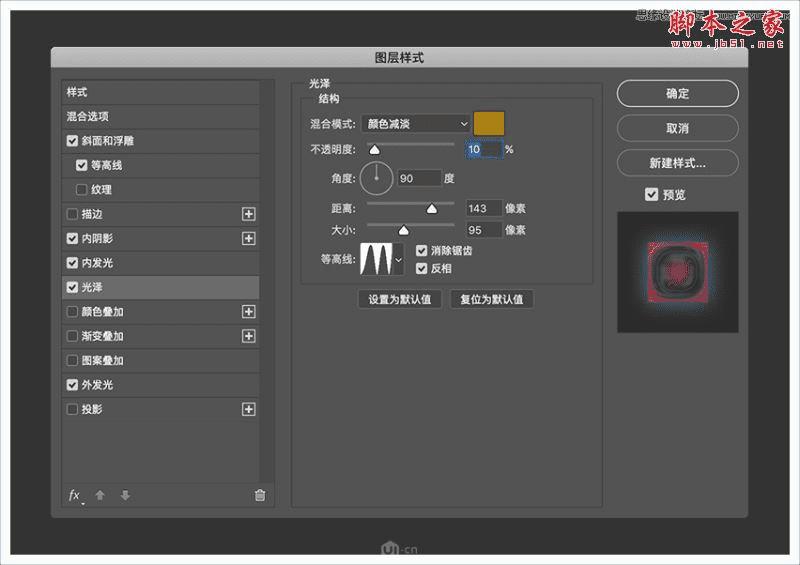
Task: Enable 颜色叠加 checkbox
Action: [x=72, y=311]
